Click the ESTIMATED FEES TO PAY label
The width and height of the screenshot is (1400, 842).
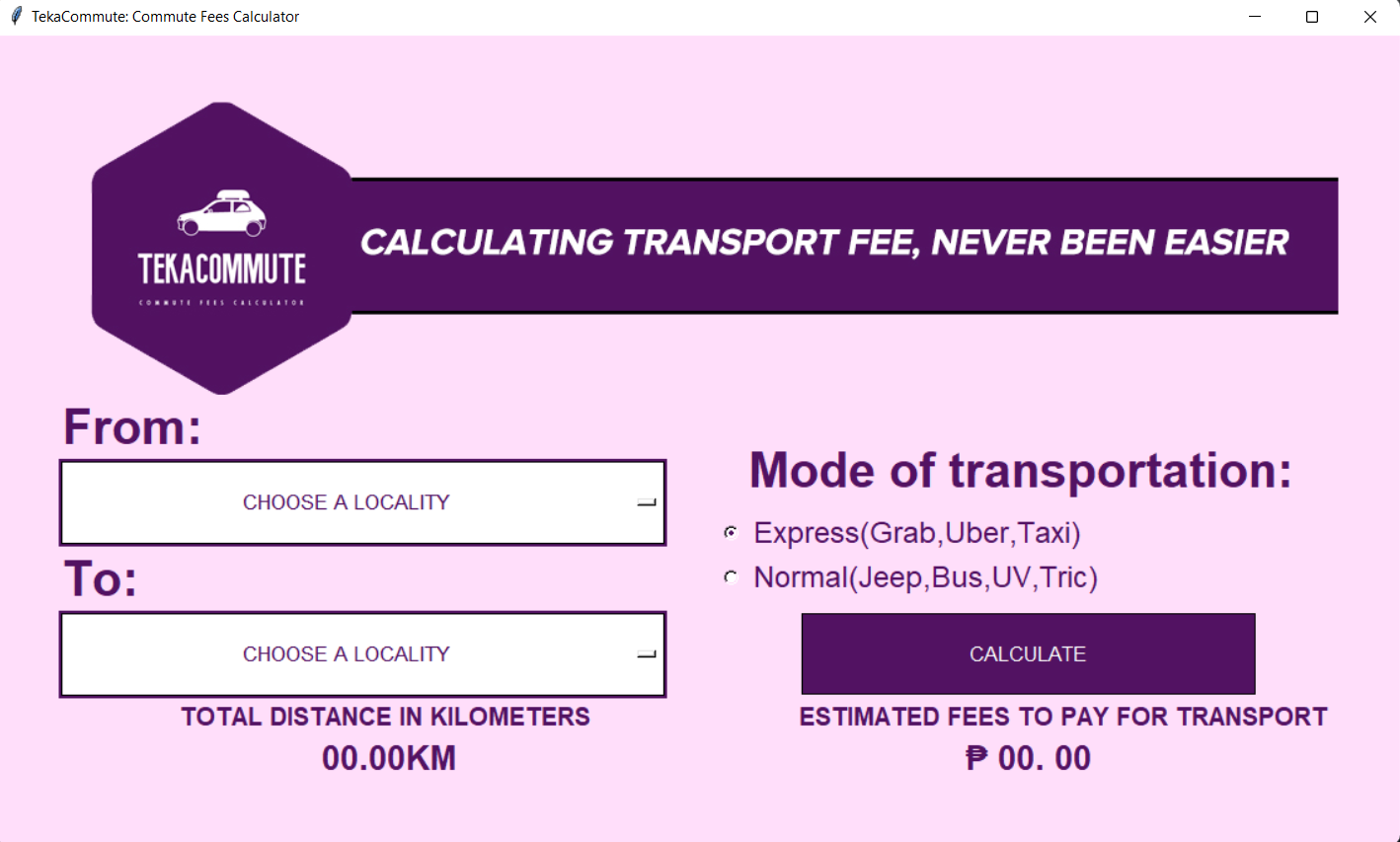(1062, 716)
